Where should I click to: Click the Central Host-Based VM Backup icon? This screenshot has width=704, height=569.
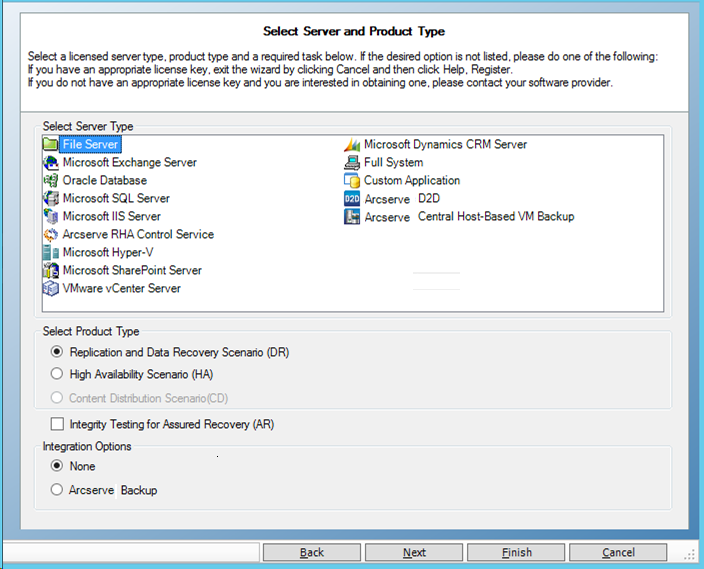[352, 216]
